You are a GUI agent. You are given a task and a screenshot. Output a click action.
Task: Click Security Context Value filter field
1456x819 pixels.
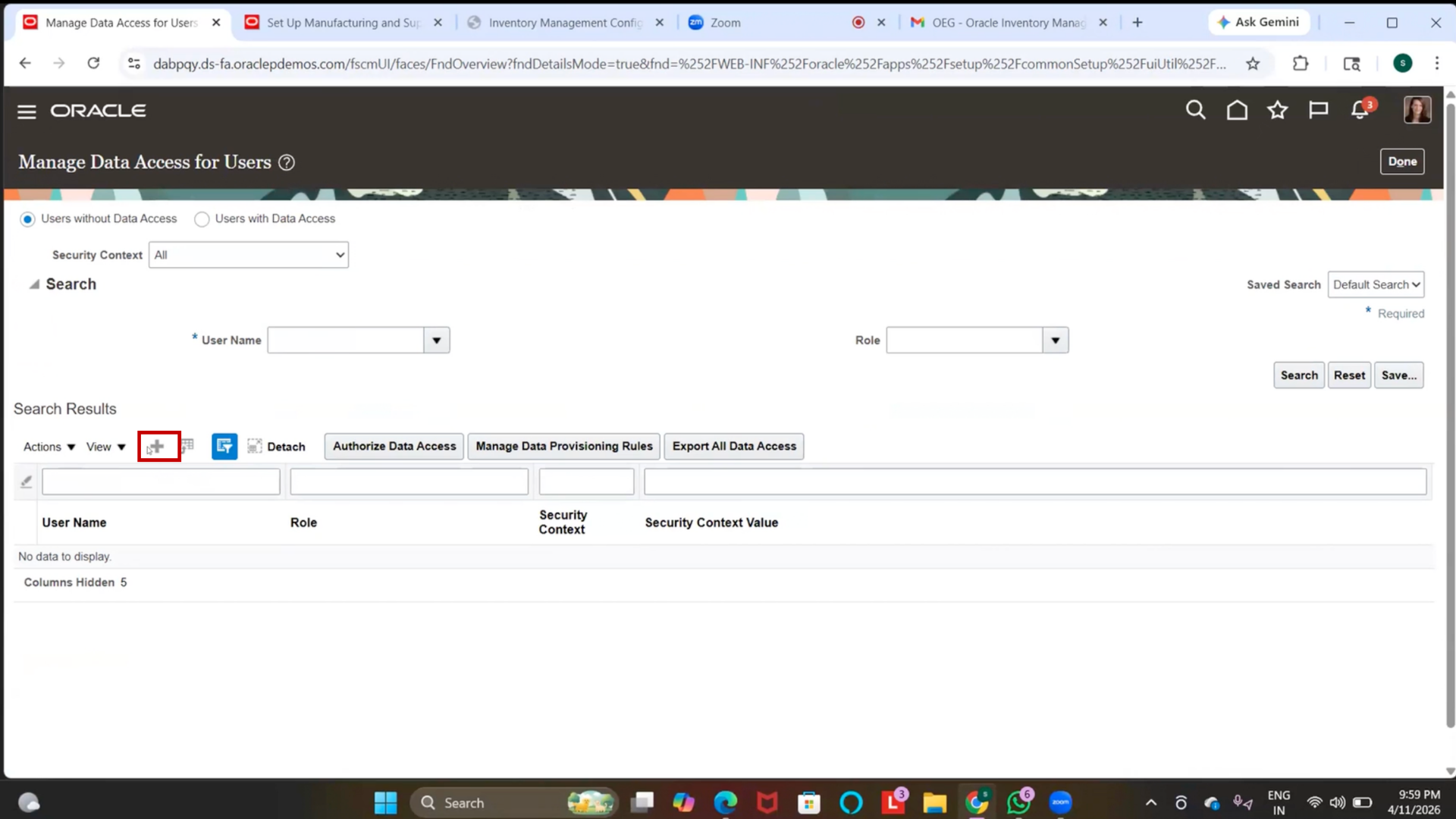(x=1035, y=482)
